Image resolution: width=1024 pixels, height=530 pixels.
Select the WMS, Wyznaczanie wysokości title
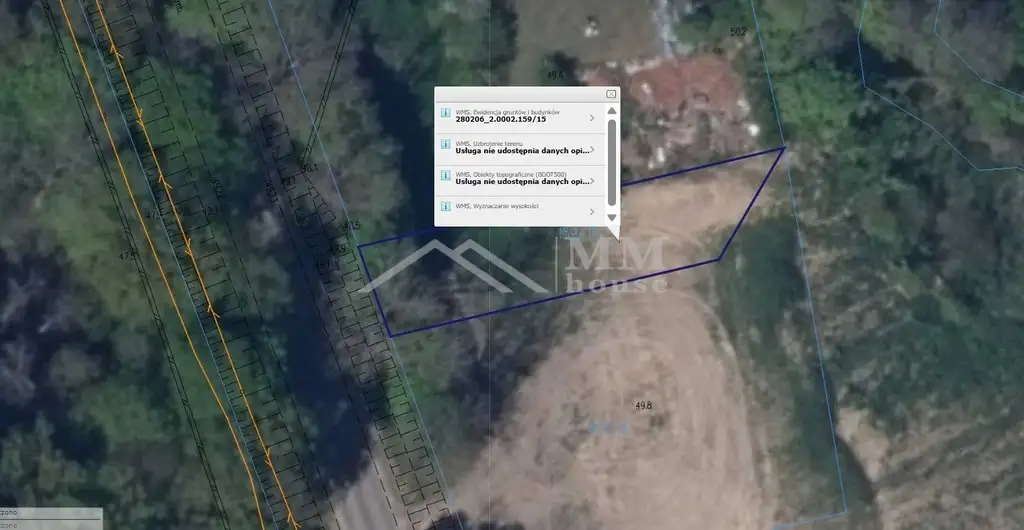(x=497, y=206)
